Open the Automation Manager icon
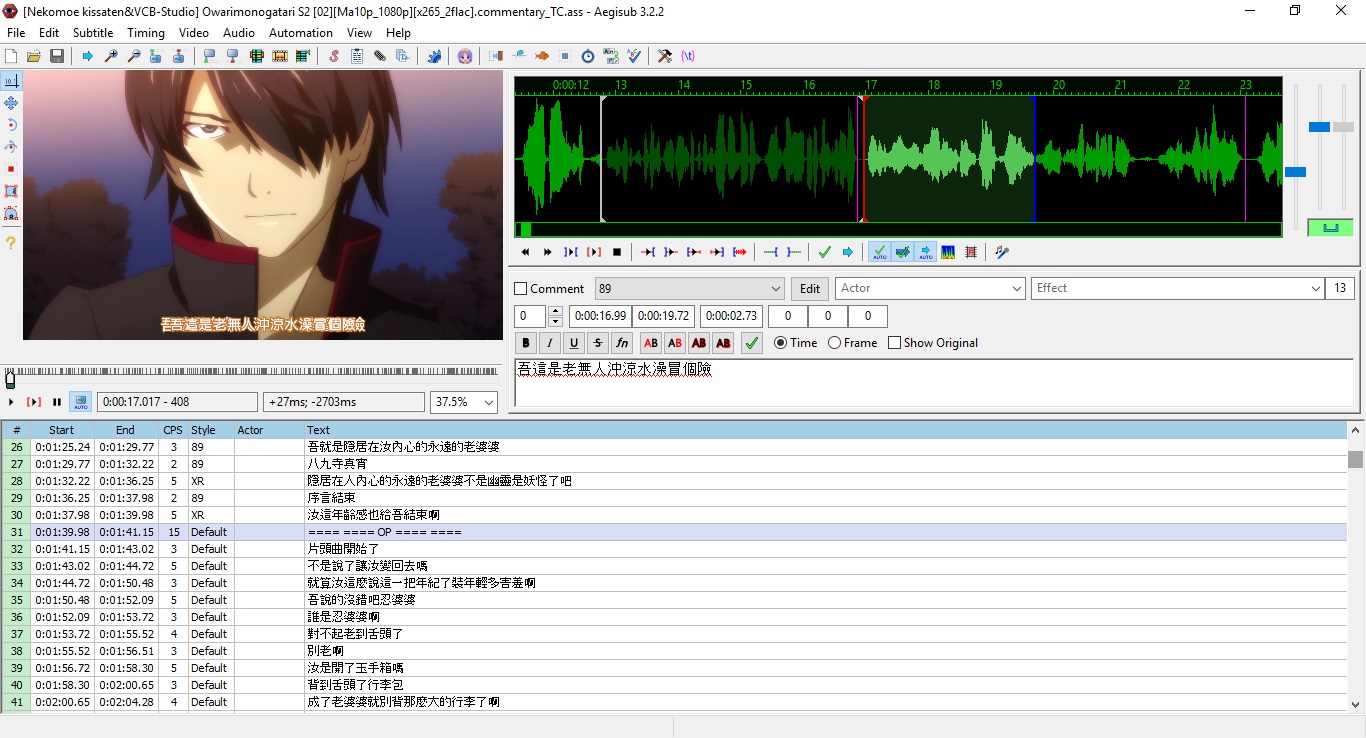The image size is (1366, 738). tap(434, 56)
